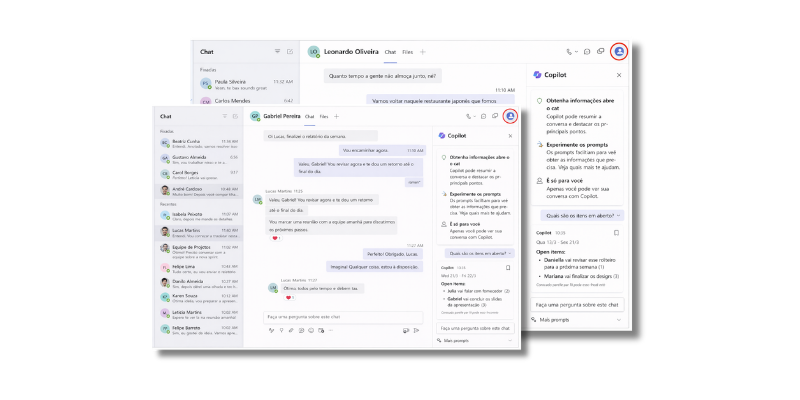Open chat with Carol Borges

click(x=199, y=175)
